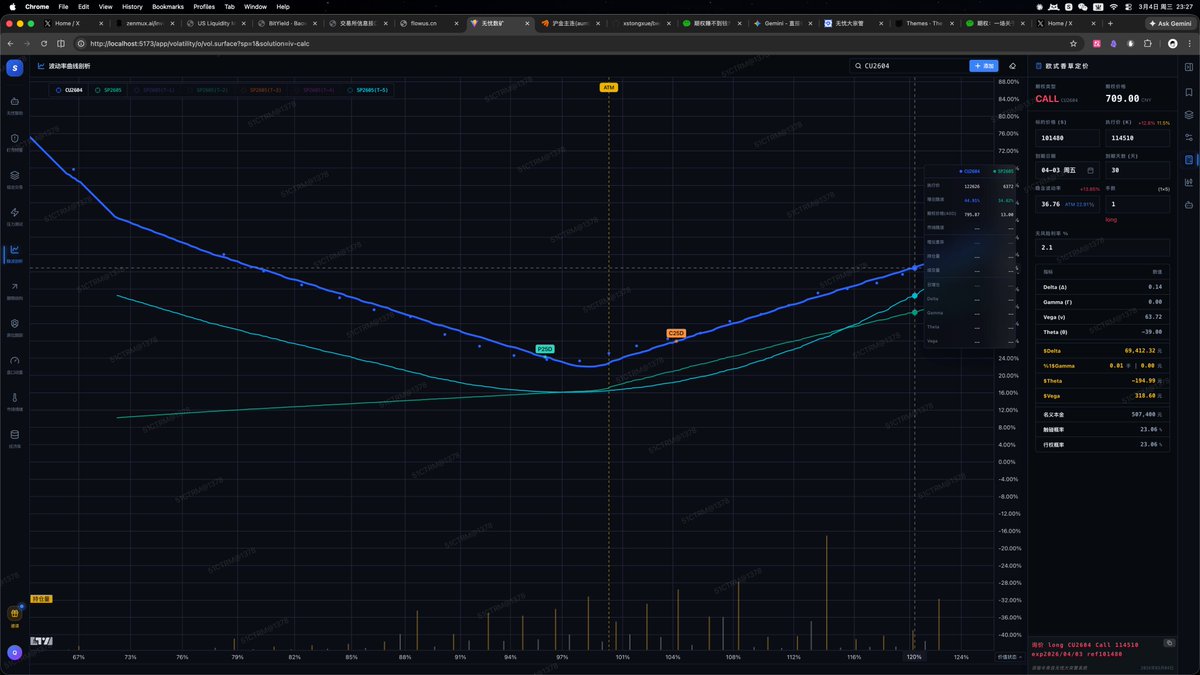Click the blue add (+) button

click(983, 66)
